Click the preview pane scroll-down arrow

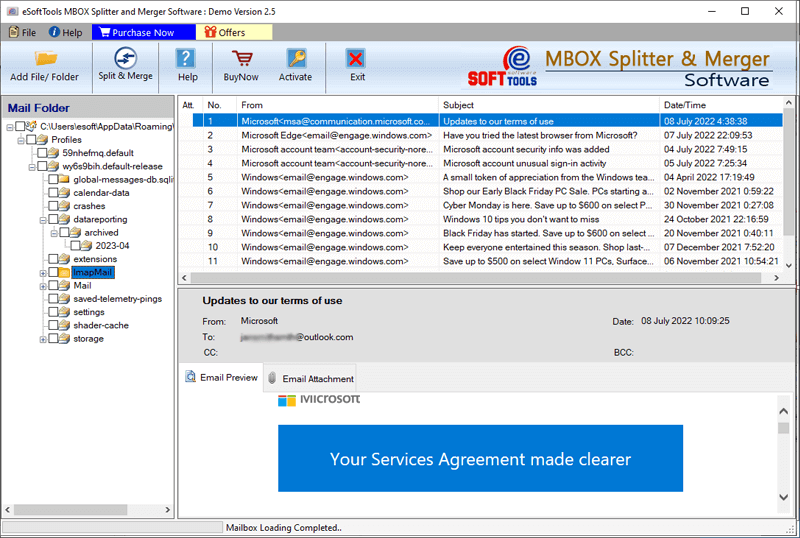[784, 497]
